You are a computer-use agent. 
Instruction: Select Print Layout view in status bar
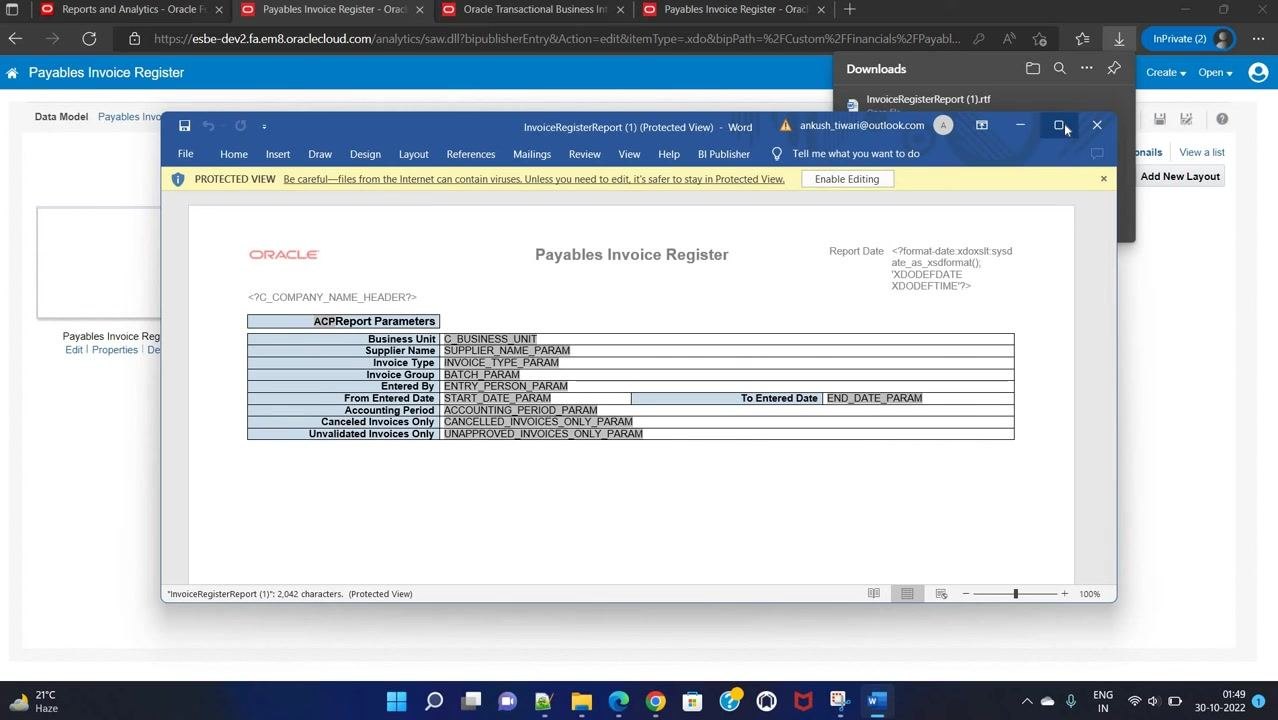coord(907,594)
